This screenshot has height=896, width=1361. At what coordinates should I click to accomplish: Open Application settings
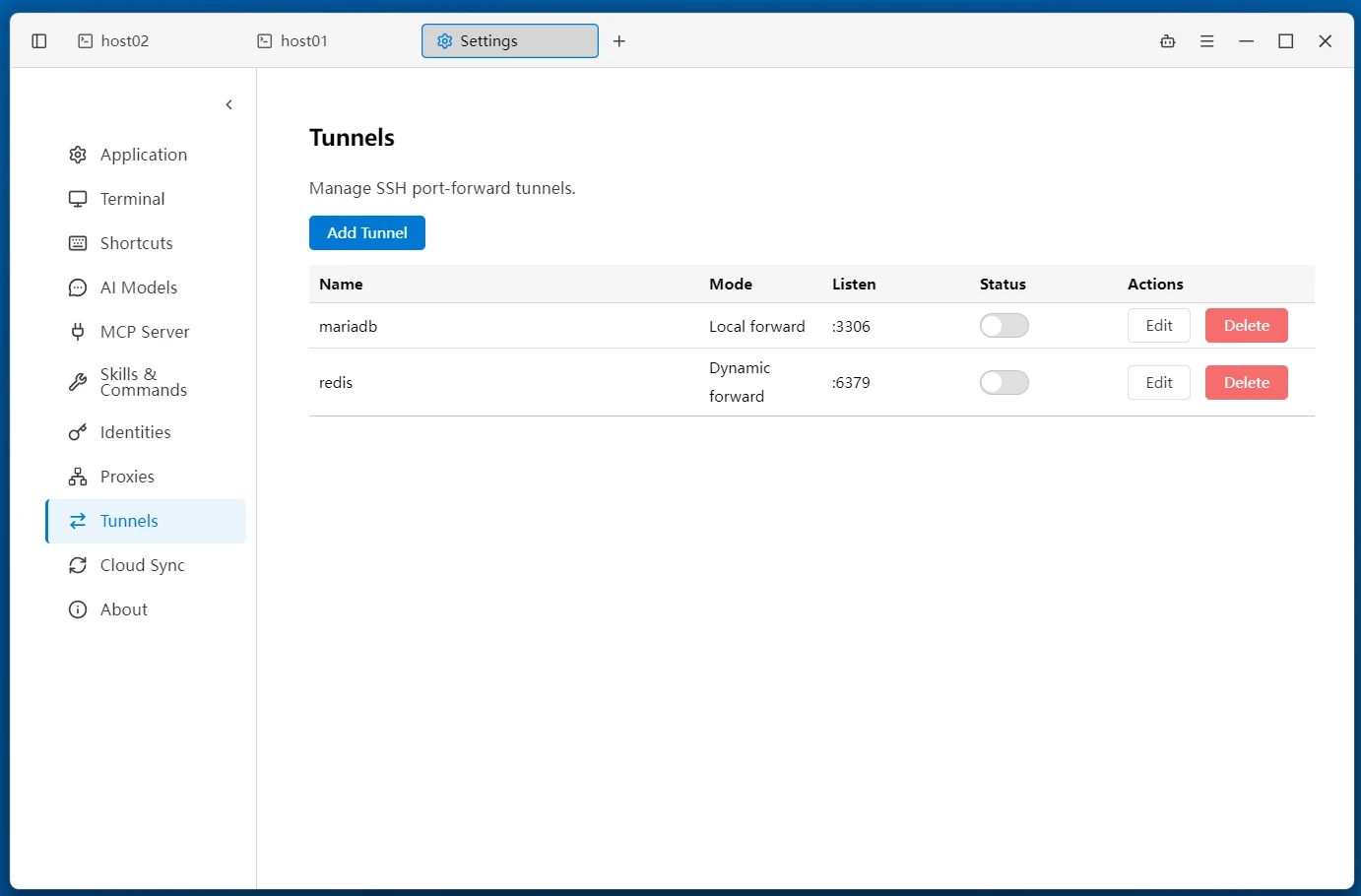pyautogui.click(x=146, y=155)
